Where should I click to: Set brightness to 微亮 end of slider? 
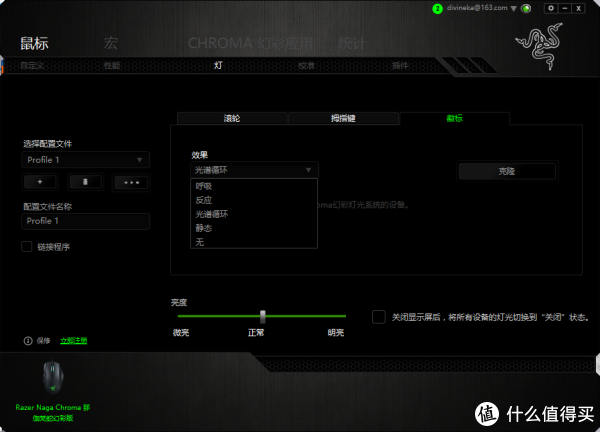click(x=179, y=316)
